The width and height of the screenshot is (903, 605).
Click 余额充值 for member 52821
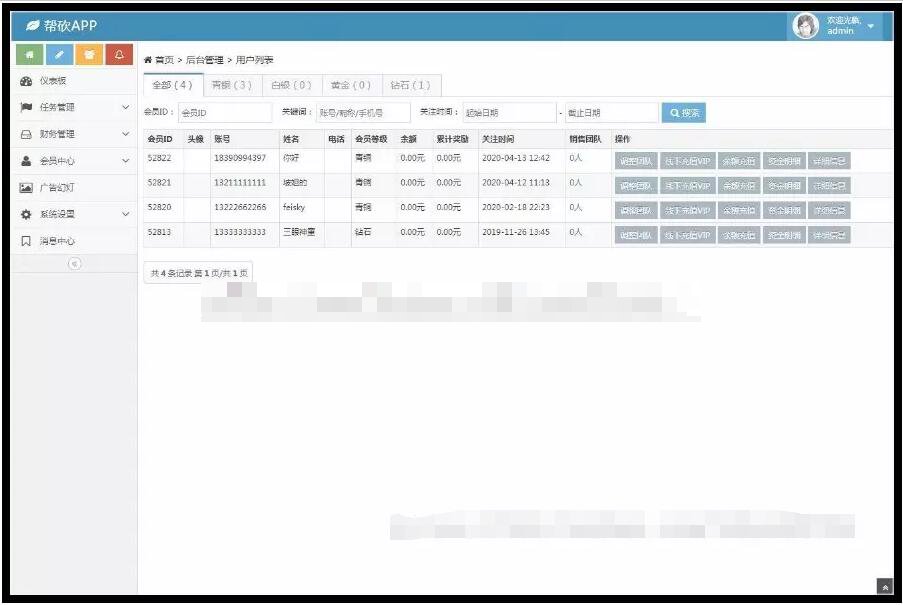pyautogui.click(x=739, y=186)
